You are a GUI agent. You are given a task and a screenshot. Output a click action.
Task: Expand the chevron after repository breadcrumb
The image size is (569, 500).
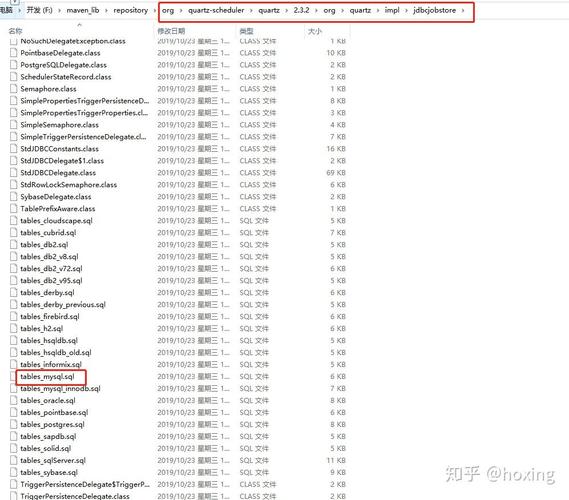[155, 11]
